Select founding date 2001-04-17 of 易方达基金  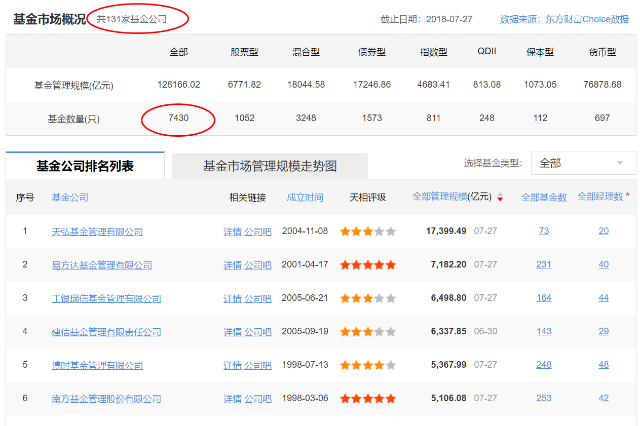click(305, 264)
